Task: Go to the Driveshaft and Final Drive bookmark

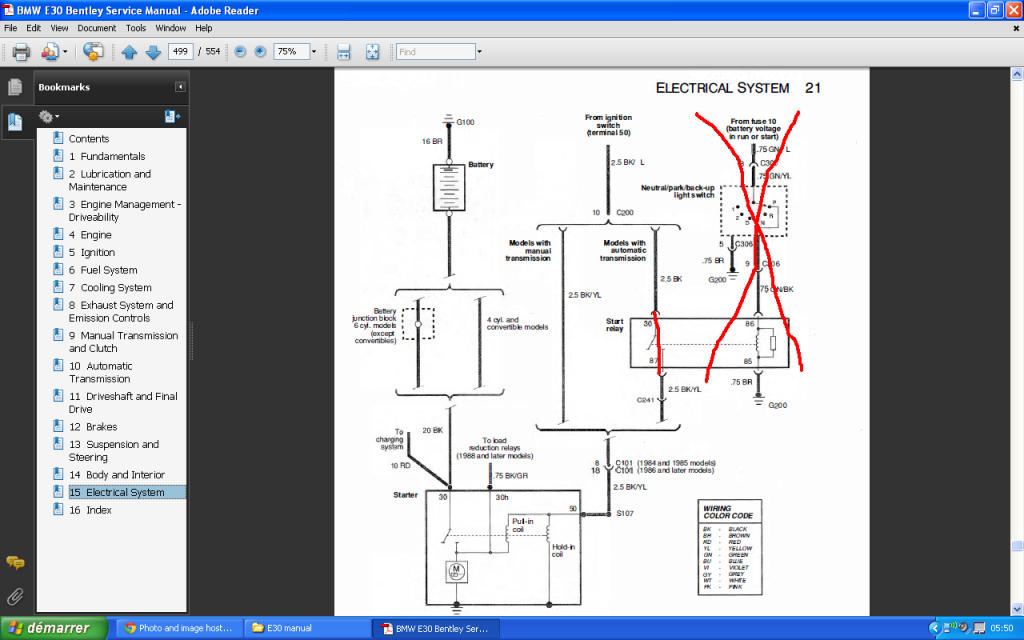Action: pos(123,402)
